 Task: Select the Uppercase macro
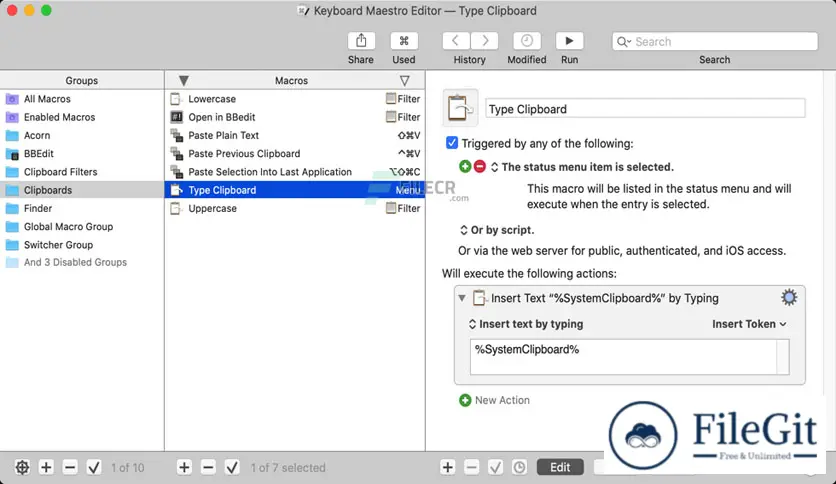(295, 208)
